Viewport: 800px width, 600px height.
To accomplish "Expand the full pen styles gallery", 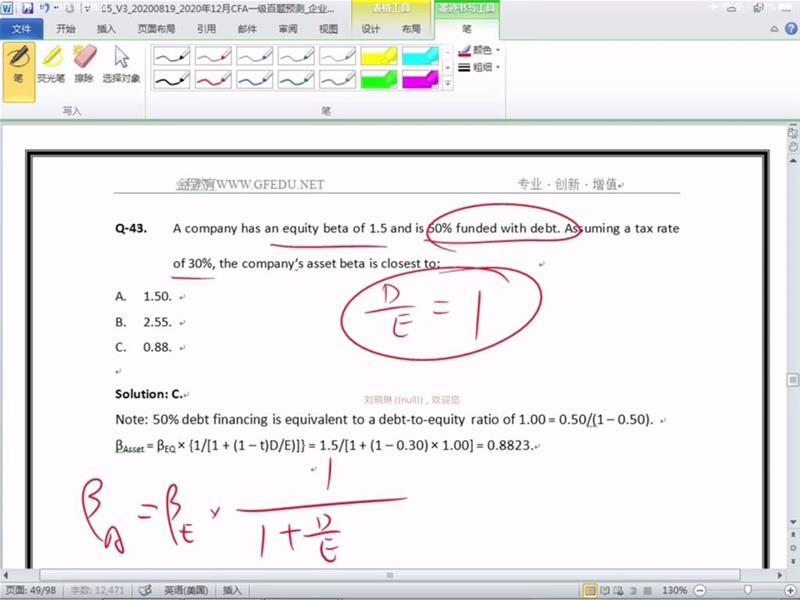I will (x=447, y=83).
